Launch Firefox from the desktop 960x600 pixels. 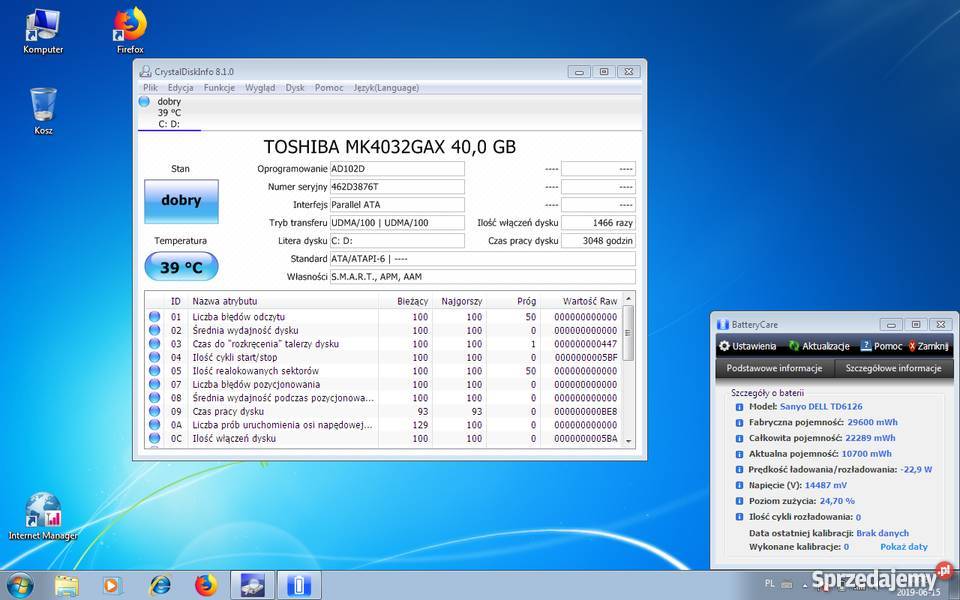(128, 25)
